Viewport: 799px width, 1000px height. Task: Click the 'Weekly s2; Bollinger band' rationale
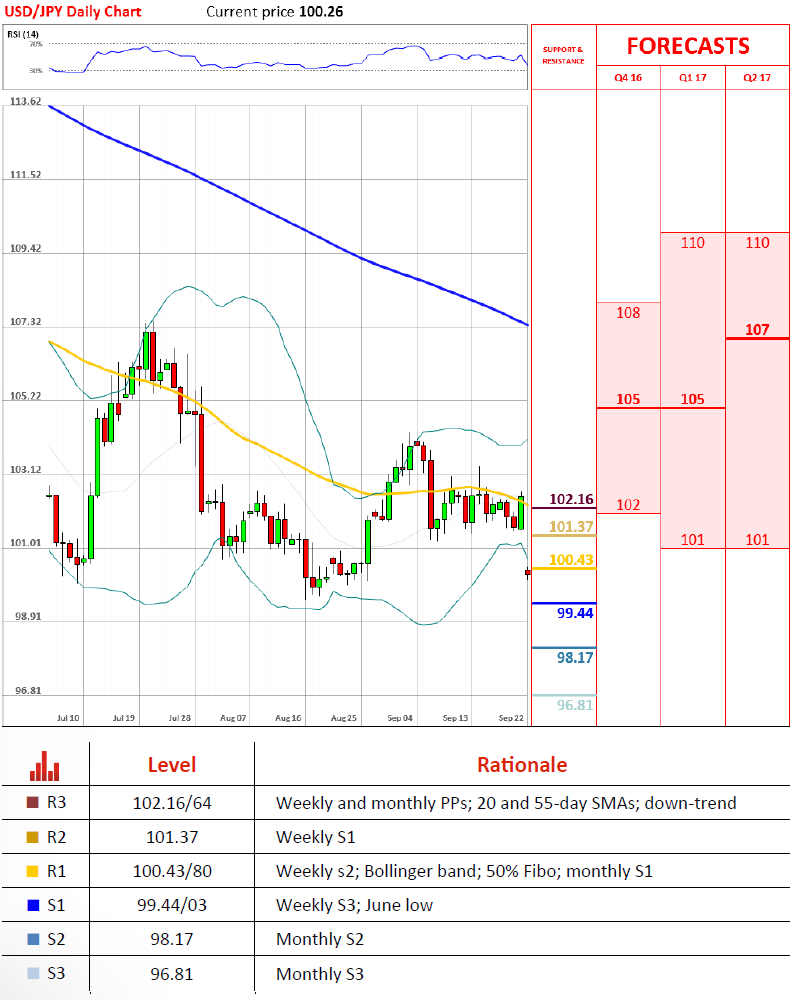click(x=464, y=871)
